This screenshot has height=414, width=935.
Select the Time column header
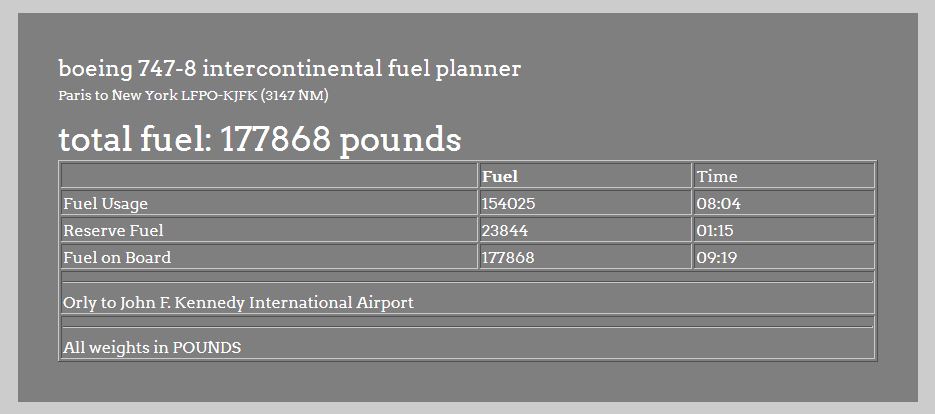(x=717, y=177)
